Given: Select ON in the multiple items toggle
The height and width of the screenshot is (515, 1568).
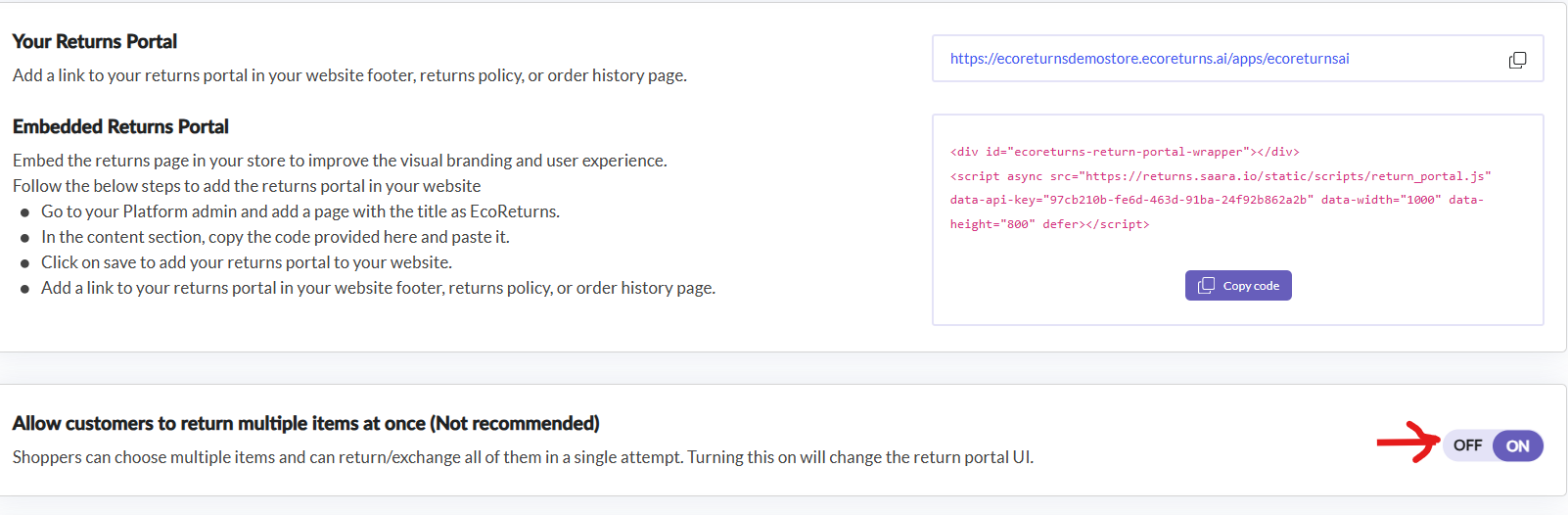Looking at the screenshot, I should tap(1517, 445).
